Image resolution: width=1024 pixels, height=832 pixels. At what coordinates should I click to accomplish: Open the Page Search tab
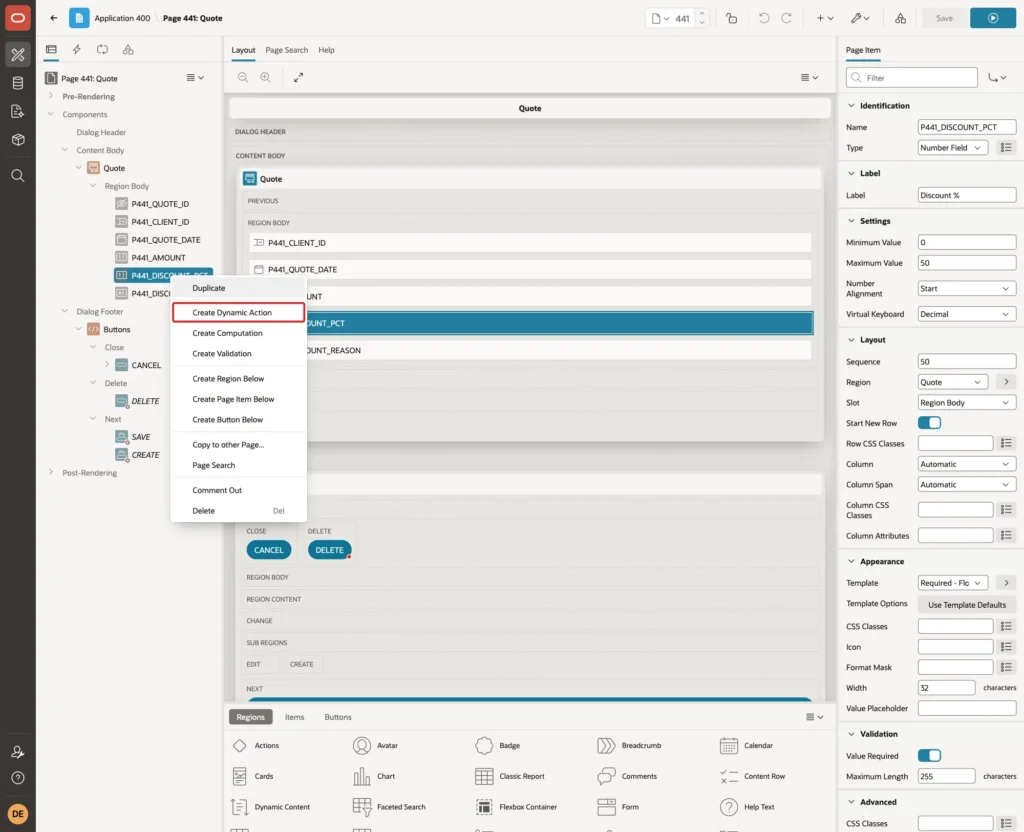pyautogui.click(x=286, y=50)
